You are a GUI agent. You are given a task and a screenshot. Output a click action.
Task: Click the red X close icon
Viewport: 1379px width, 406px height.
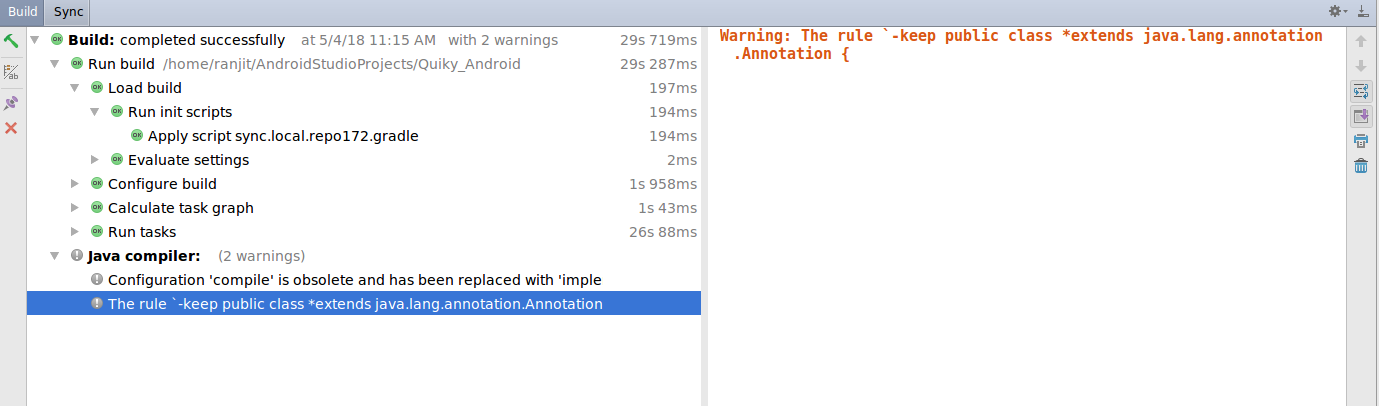(11, 128)
